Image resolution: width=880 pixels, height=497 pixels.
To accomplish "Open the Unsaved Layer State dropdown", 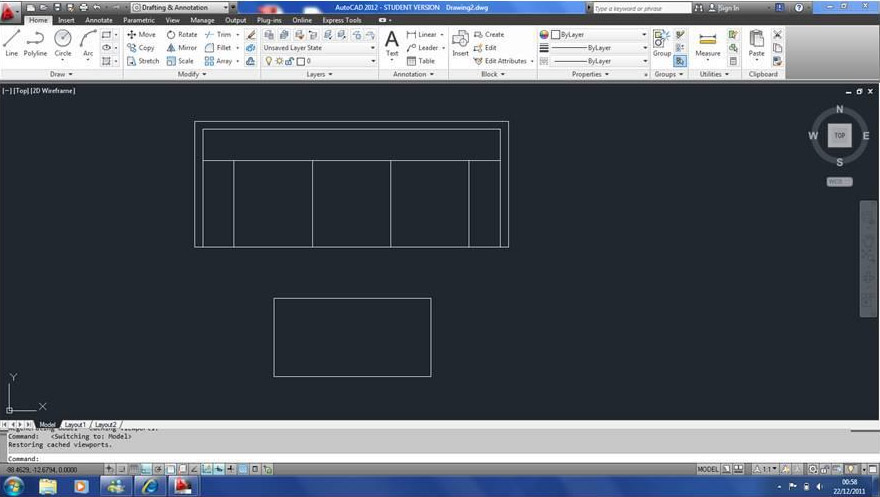I will (319, 47).
